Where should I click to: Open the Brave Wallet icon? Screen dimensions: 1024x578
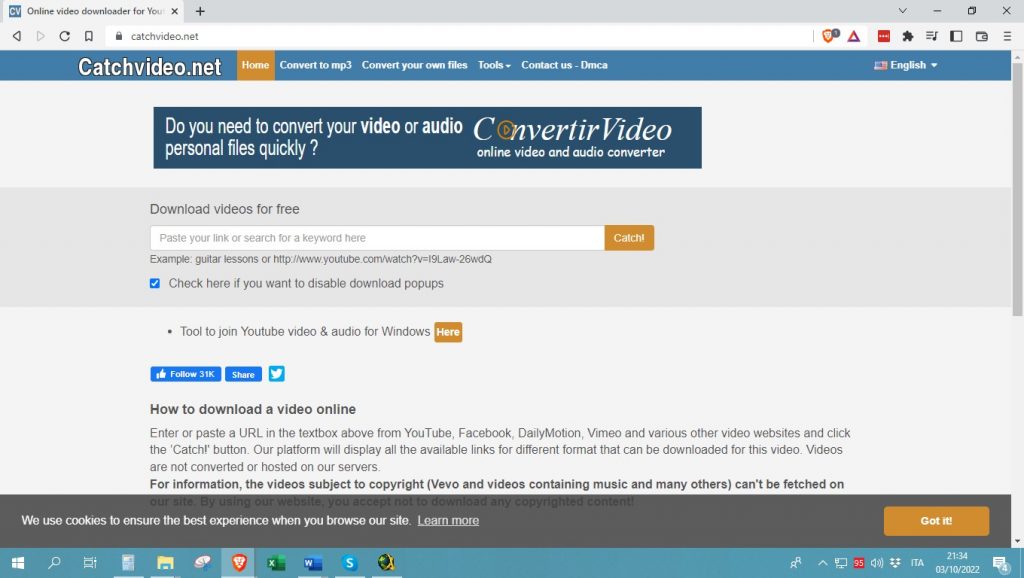980,37
